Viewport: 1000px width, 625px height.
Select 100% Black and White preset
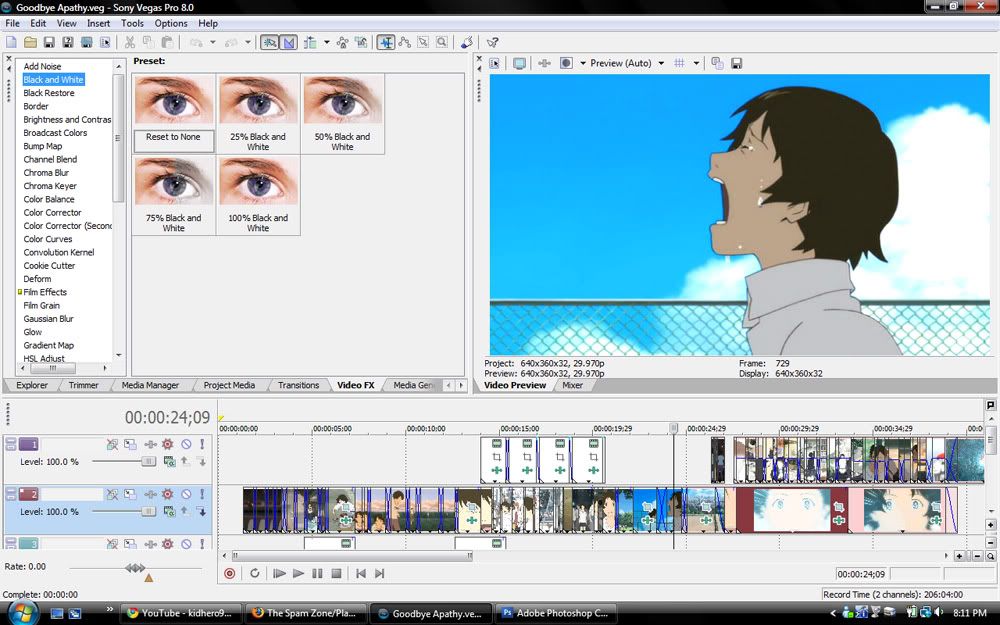(x=258, y=196)
